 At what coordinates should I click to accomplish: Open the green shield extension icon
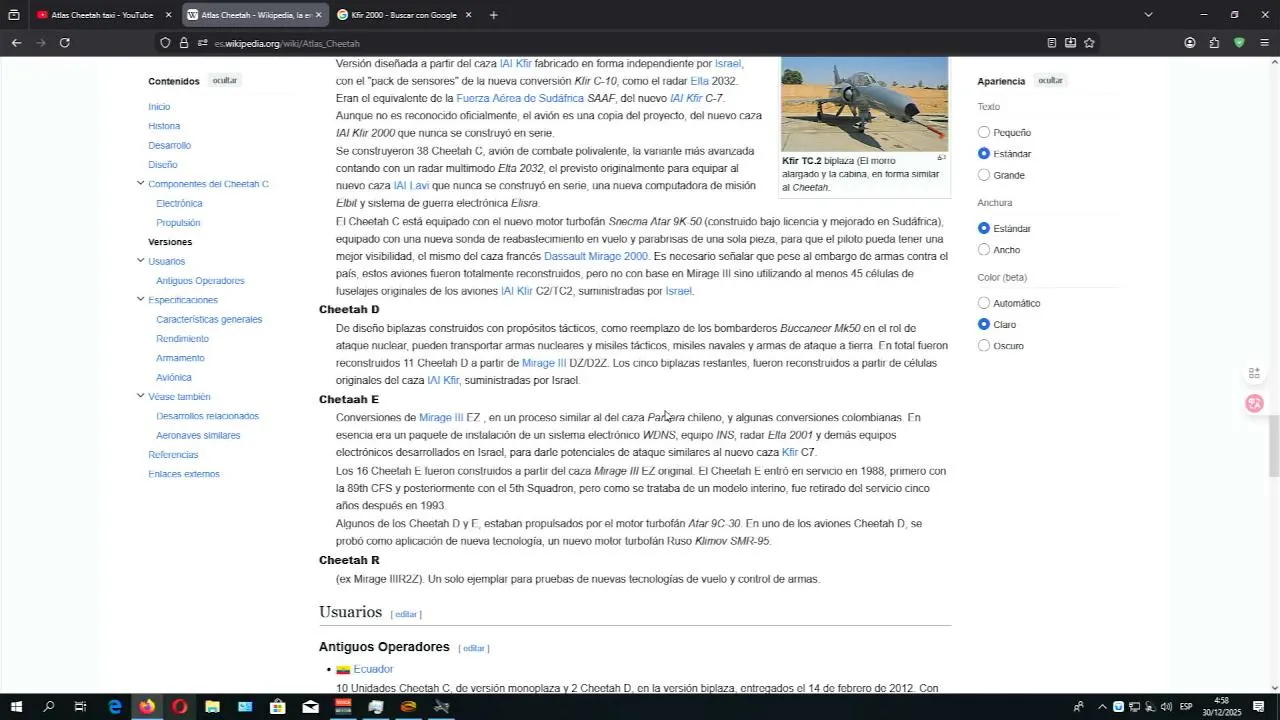coord(1239,43)
